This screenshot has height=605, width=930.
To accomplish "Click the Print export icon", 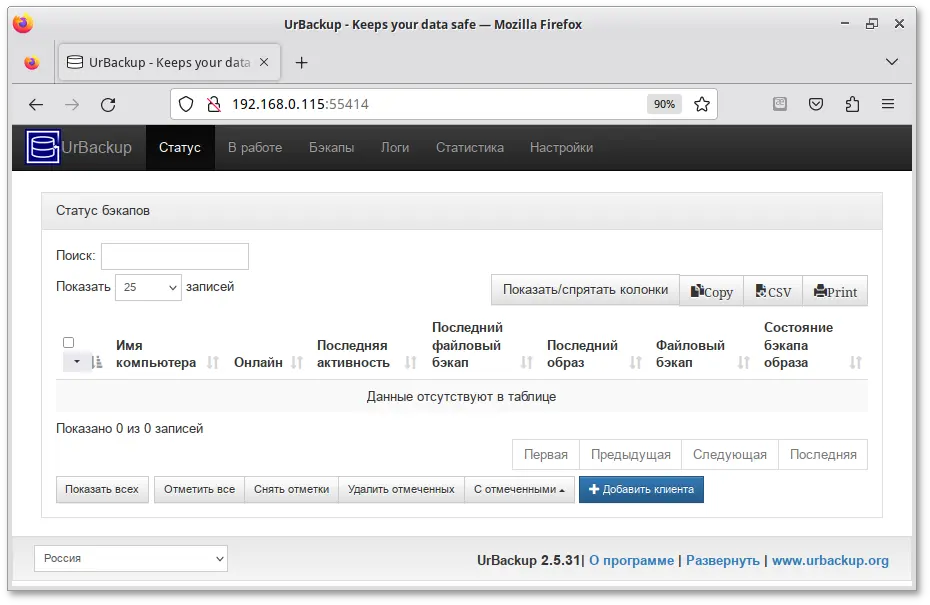I will tap(835, 291).
